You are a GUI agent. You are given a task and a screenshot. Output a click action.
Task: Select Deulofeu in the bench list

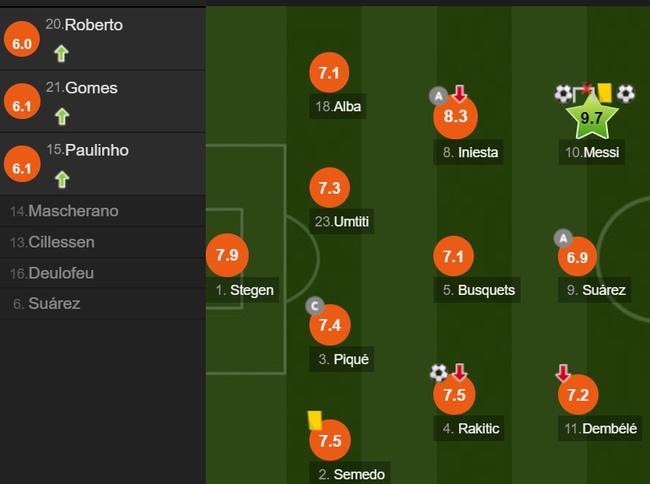coord(103,273)
